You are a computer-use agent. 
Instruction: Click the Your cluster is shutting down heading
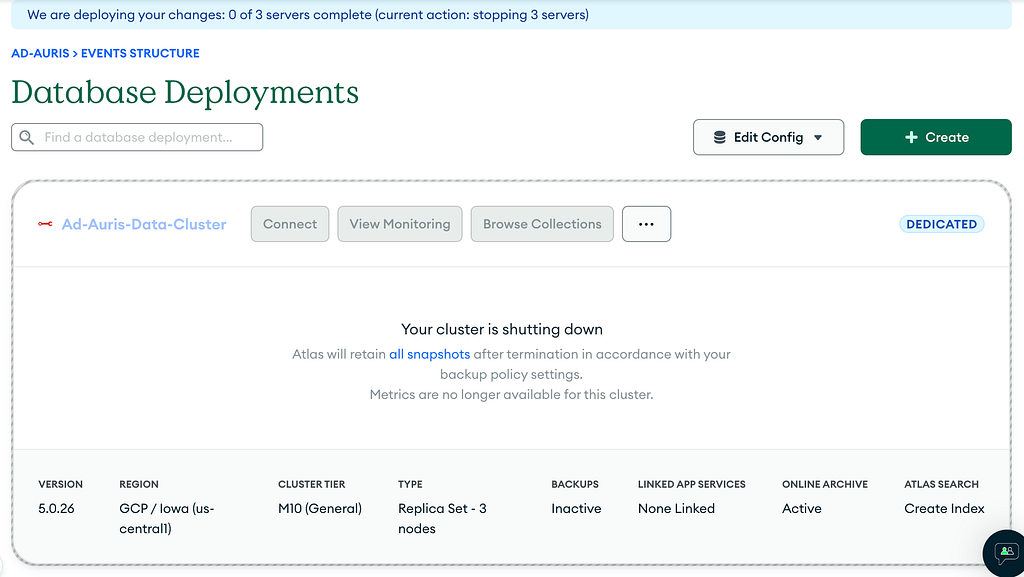[502, 329]
